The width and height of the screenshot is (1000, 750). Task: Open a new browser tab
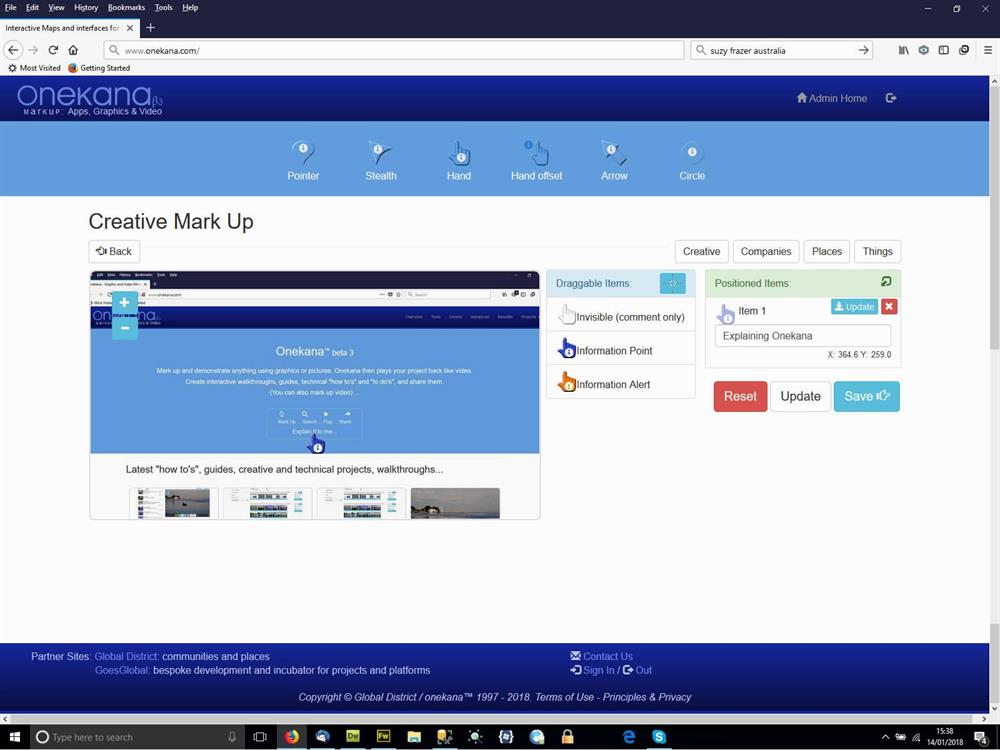[151, 27]
